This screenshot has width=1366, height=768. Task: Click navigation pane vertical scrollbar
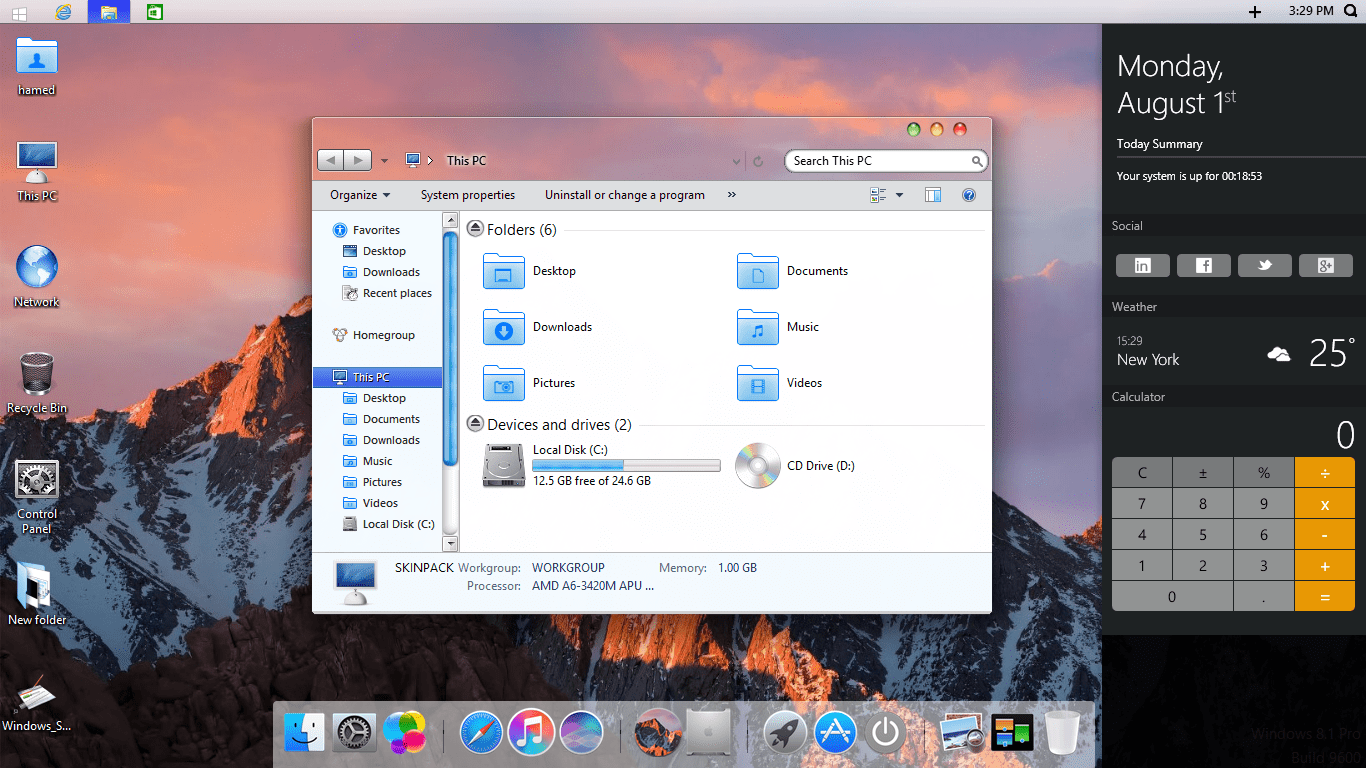coord(450,383)
